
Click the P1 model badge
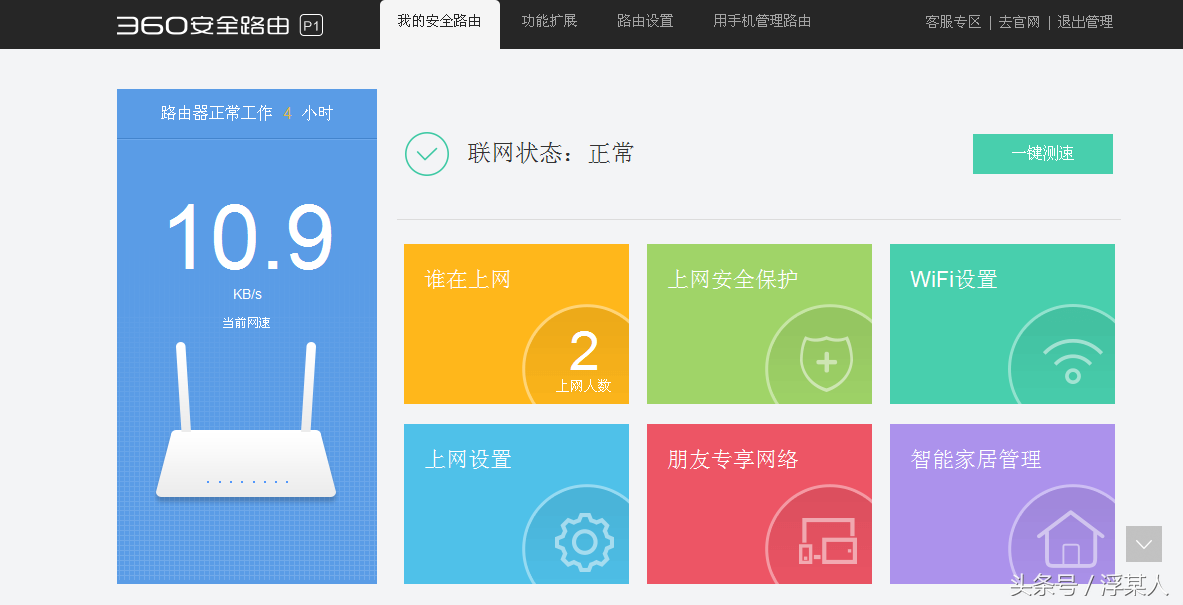(x=311, y=26)
